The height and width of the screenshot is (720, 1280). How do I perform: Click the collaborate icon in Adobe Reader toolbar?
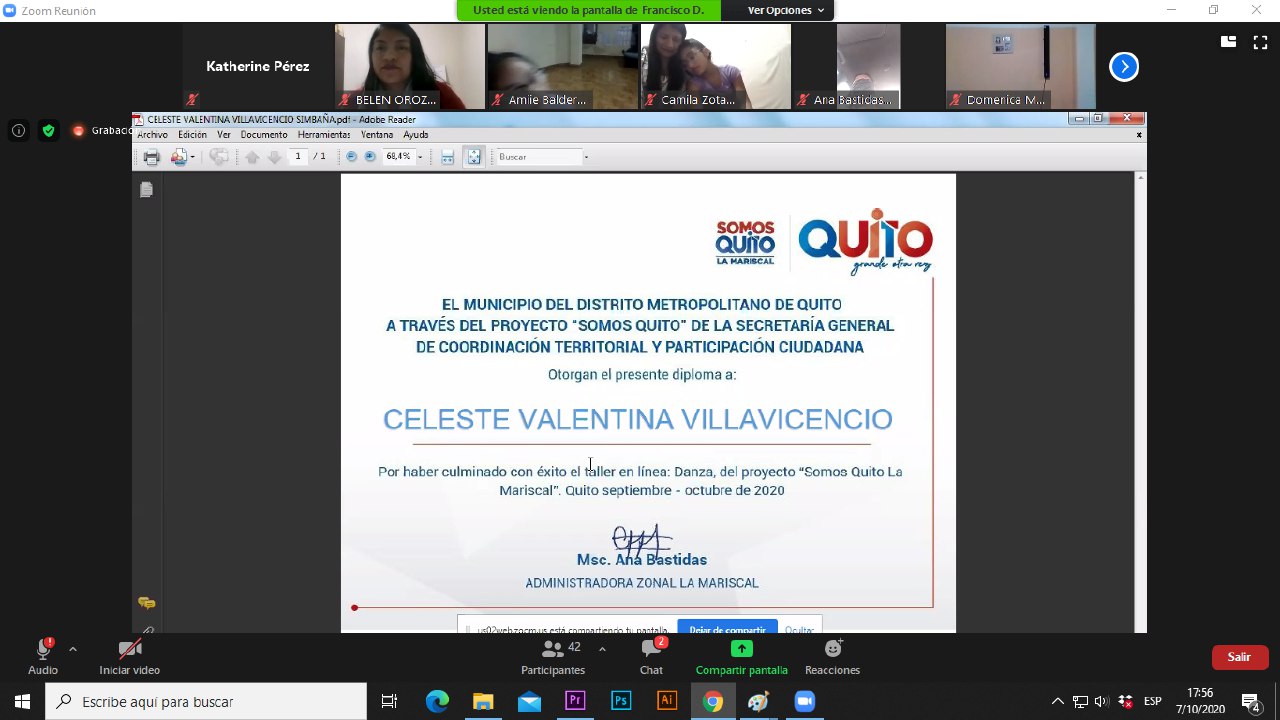[x=219, y=157]
